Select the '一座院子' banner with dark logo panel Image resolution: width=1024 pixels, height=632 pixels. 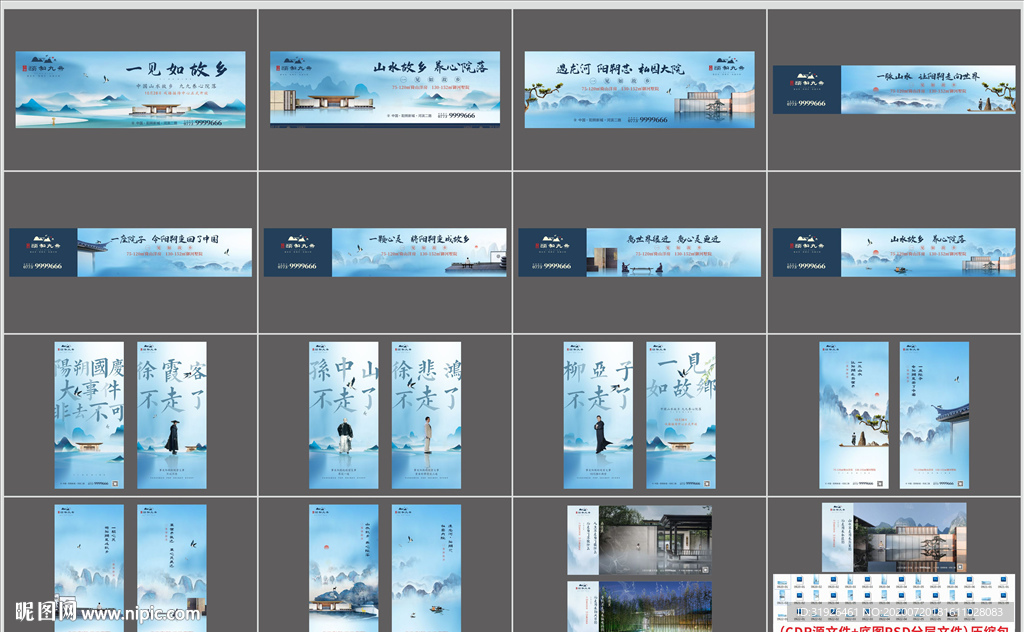point(128,252)
